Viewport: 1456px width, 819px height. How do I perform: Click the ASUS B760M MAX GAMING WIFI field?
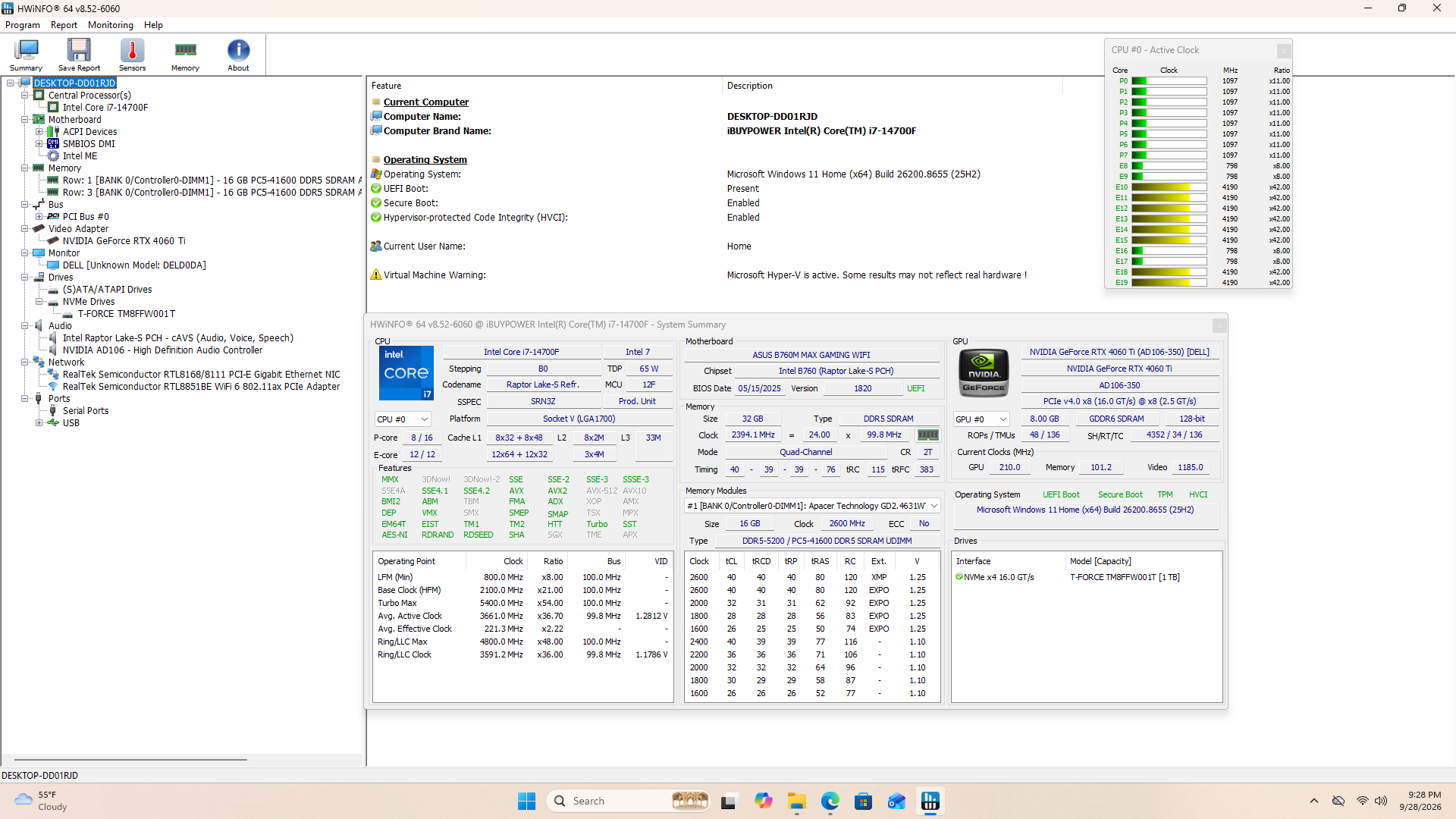click(x=811, y=355)
